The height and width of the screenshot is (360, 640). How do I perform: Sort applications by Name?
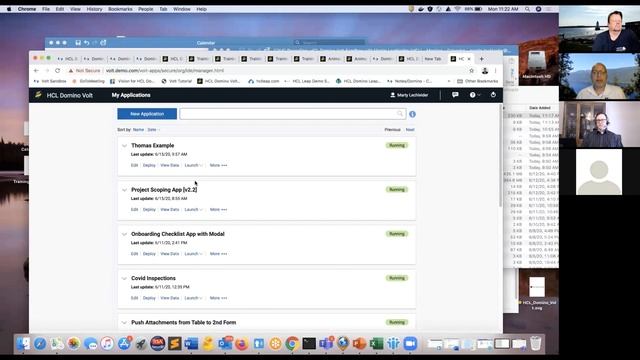[x=138, y=129]
